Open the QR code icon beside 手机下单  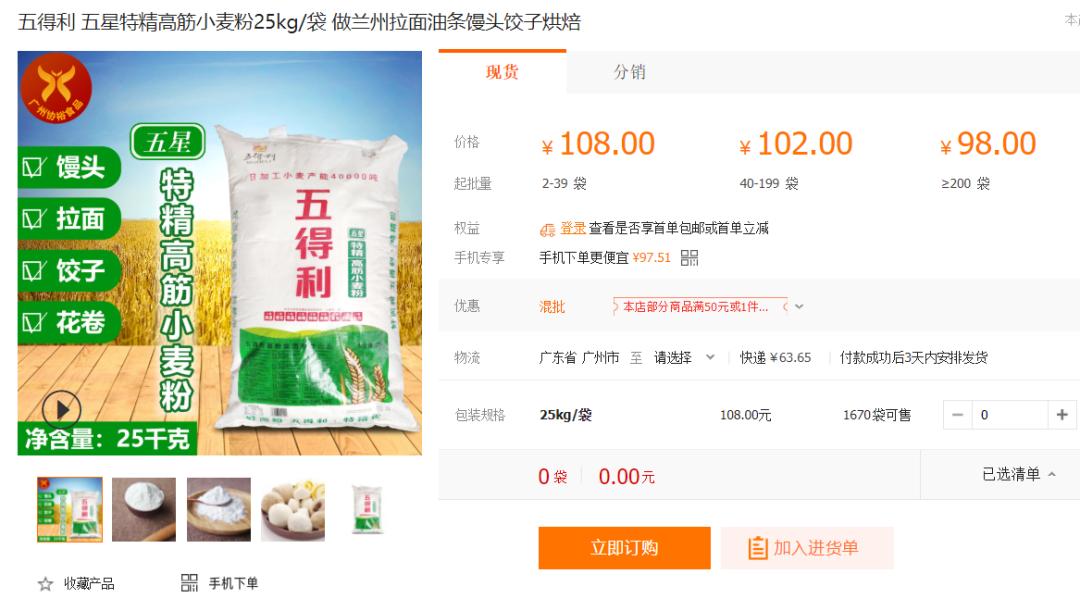[x=189, y=583]
